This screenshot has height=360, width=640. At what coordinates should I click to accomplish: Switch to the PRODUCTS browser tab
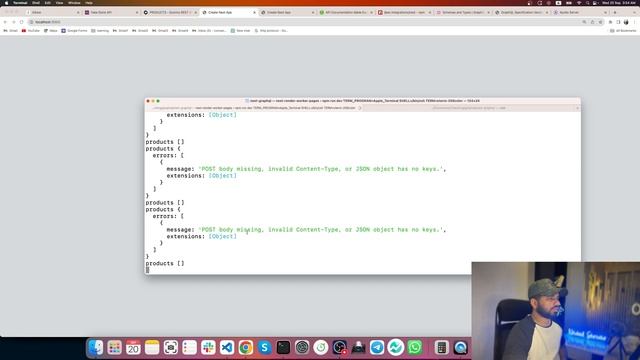click(x=169, y=13)
